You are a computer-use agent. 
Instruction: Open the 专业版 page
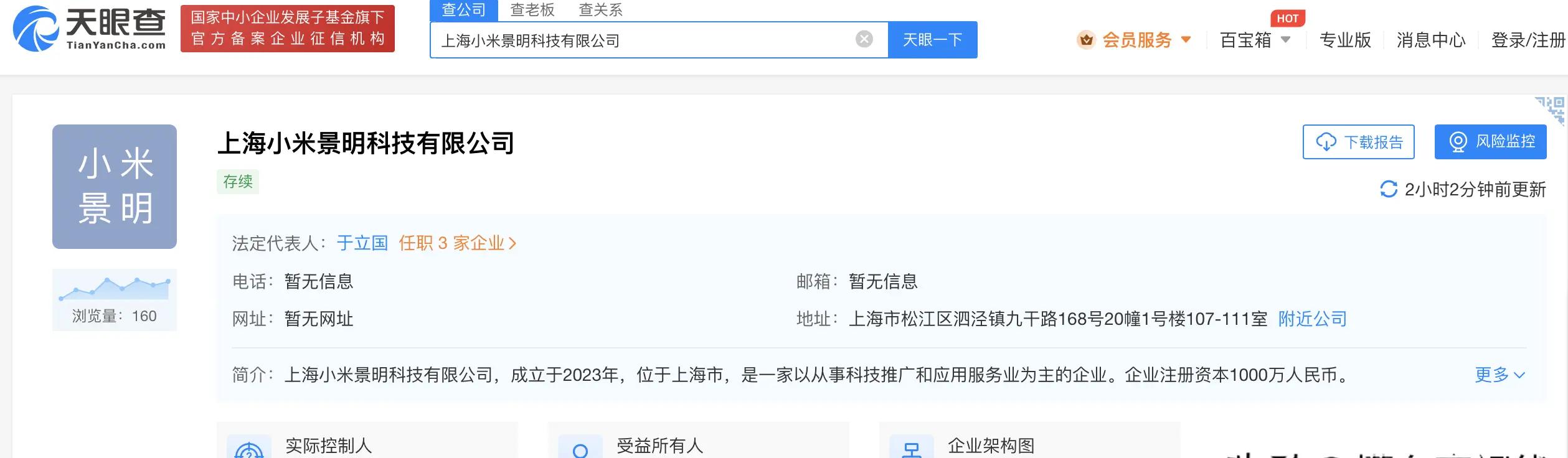coord(1345,40)
